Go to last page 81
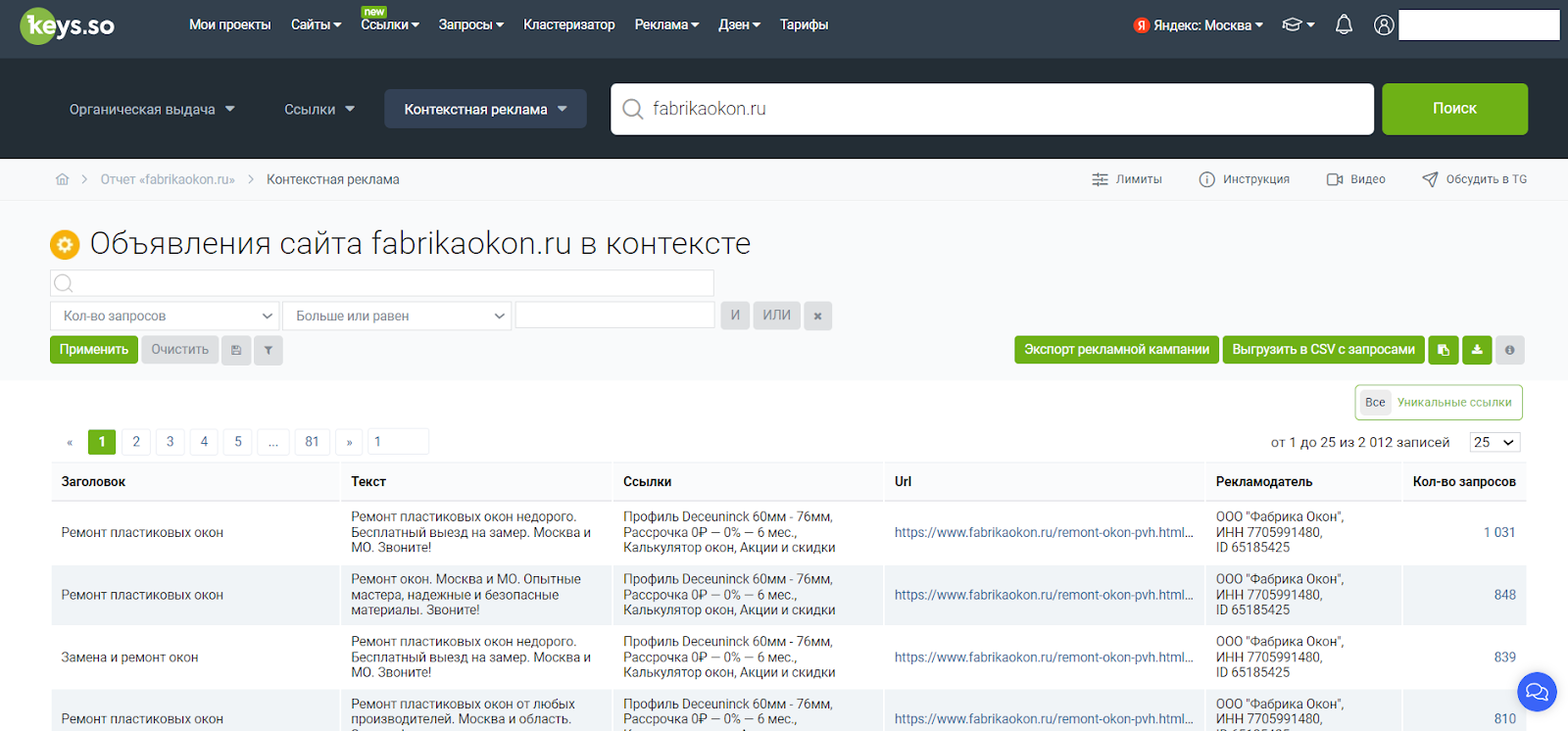This screenshot has width=1568, height=731. 313,442
